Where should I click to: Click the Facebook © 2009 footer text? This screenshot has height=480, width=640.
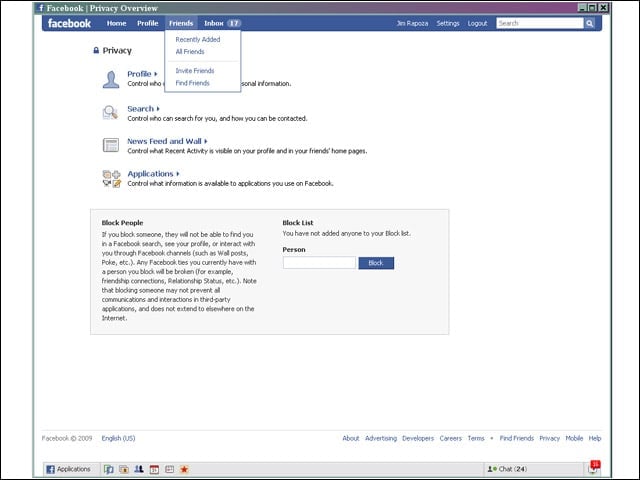pyautogui.click(x=67, y=438)
